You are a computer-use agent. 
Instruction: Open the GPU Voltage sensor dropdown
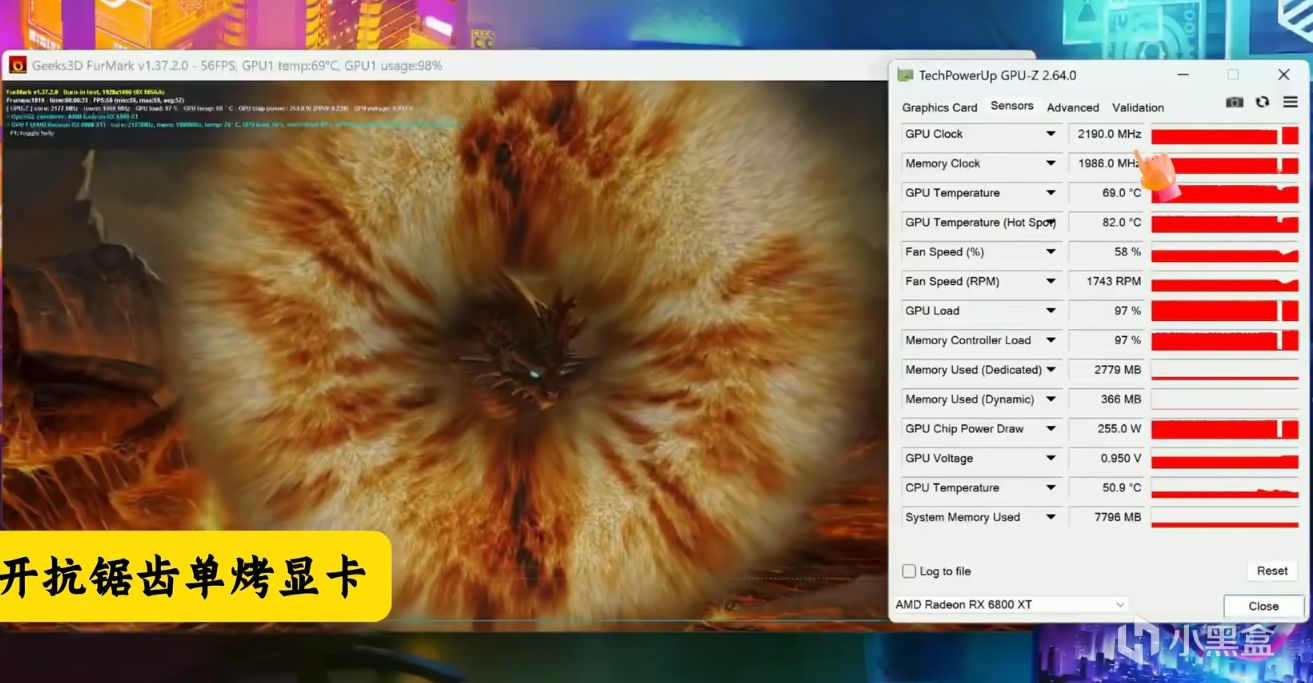point(1051,458)
